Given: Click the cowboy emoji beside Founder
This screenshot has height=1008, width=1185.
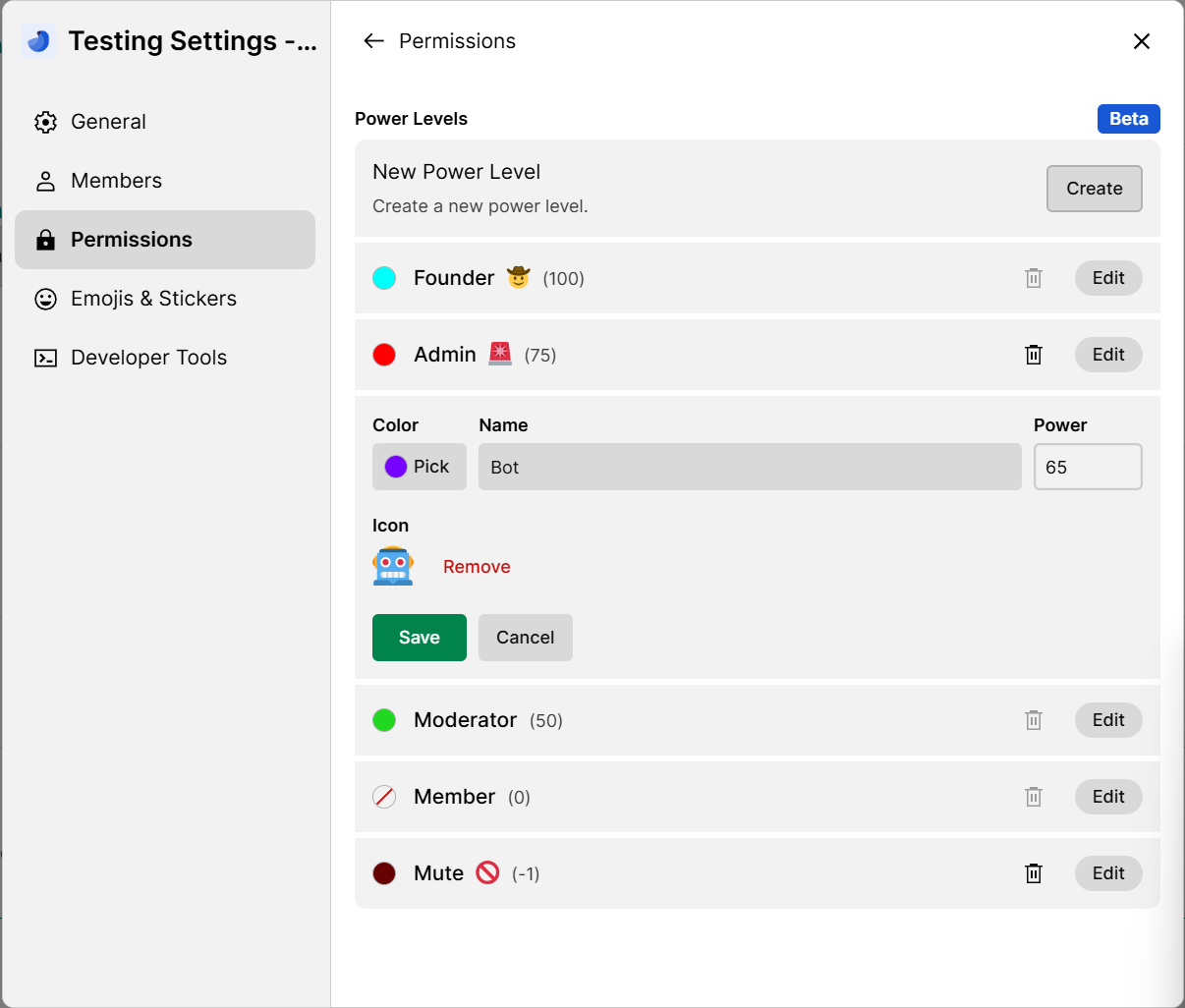Looking at the screenshot, I should [x=518, y=278].
